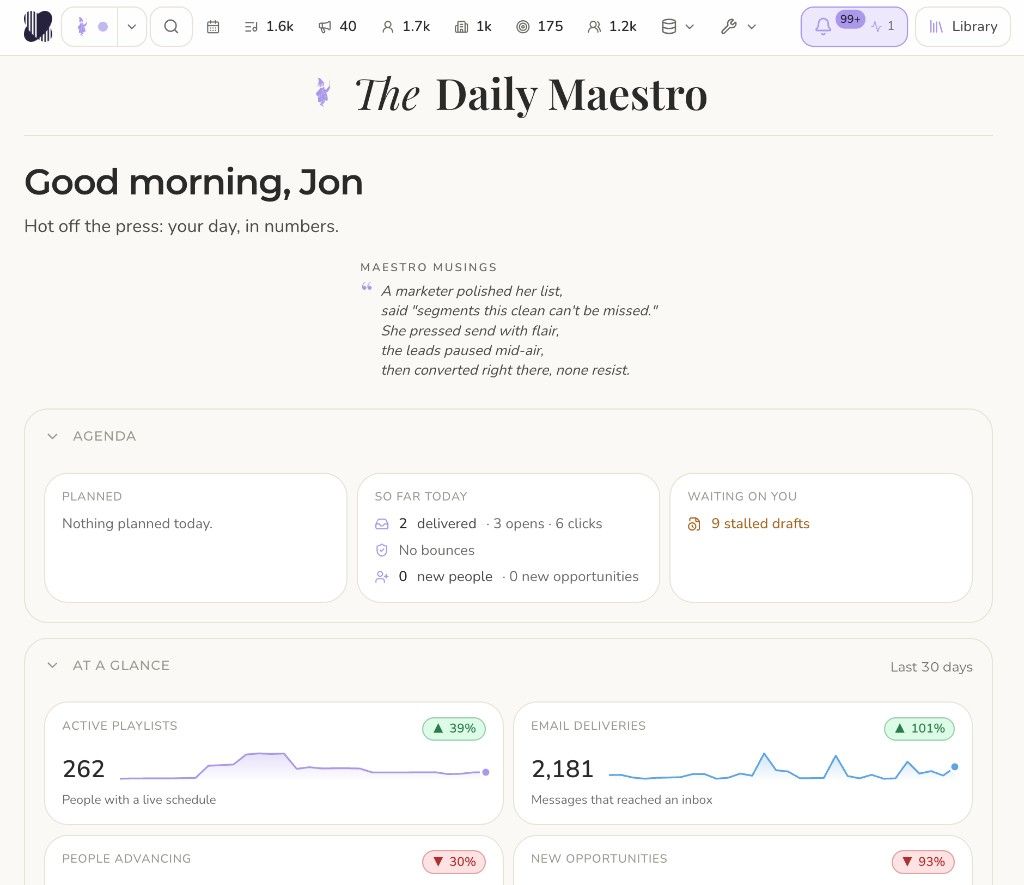Open companies building item showing 1k

point(473,27)
